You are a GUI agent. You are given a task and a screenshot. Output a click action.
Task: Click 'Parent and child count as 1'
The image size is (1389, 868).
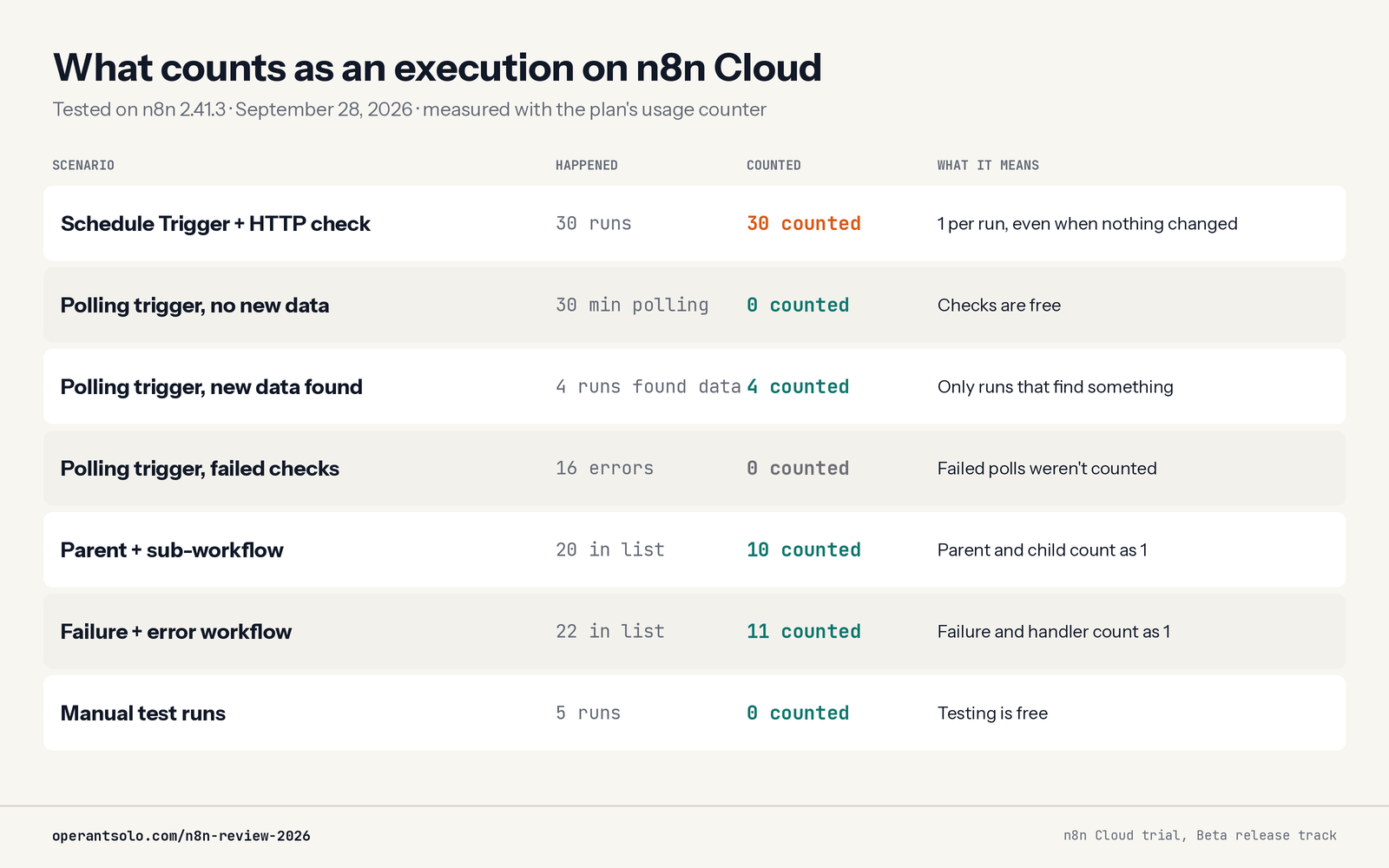pos(1043,550)
